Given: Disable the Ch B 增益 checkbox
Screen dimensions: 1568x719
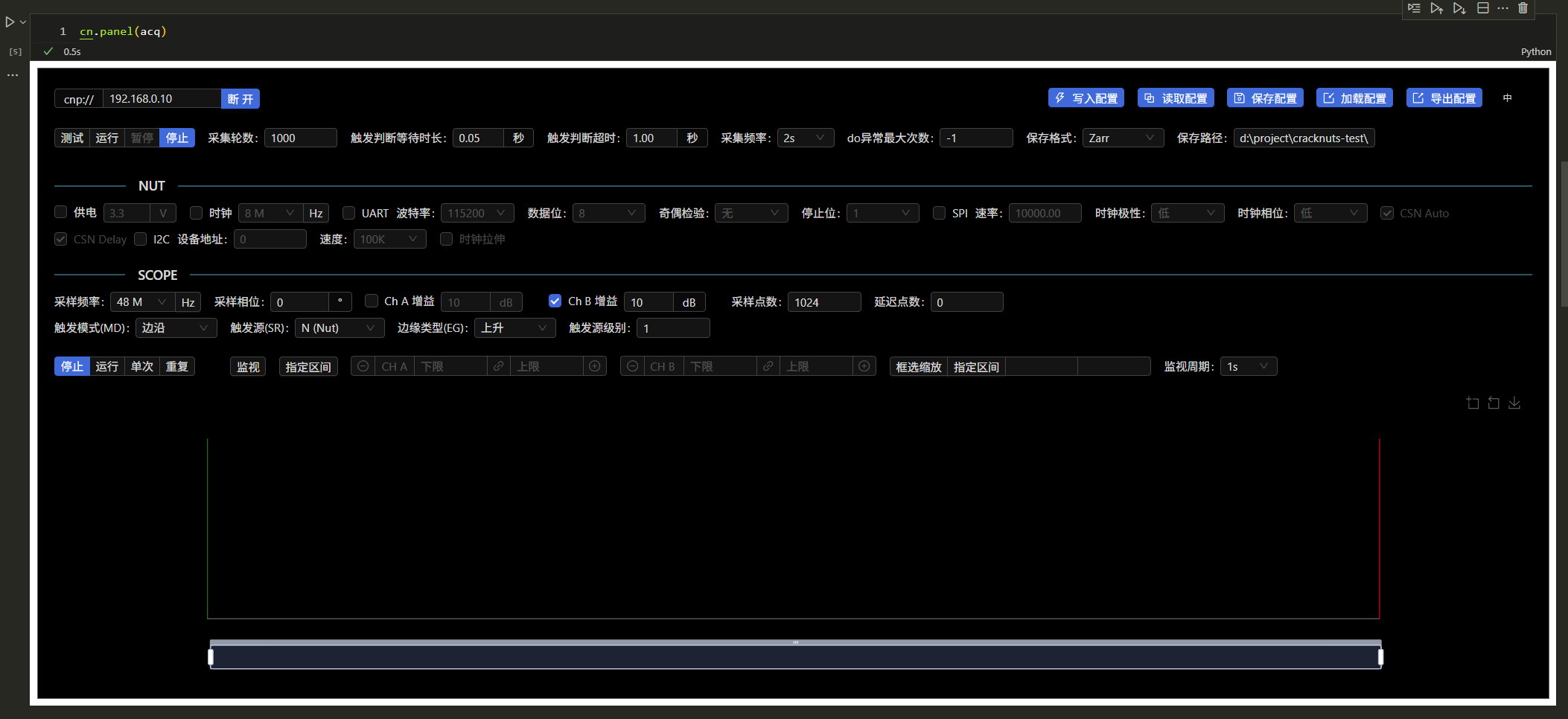Looking at the screenshot, I should point(555,301).
